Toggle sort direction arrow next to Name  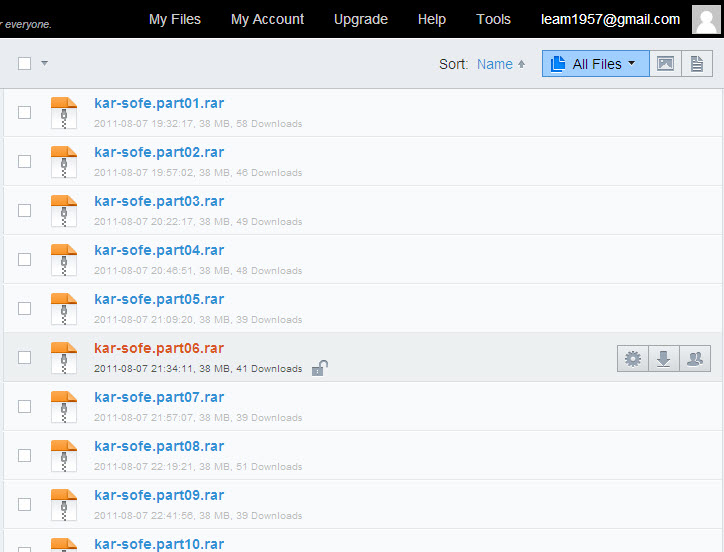pyautogui.click(x=521, y=64)
